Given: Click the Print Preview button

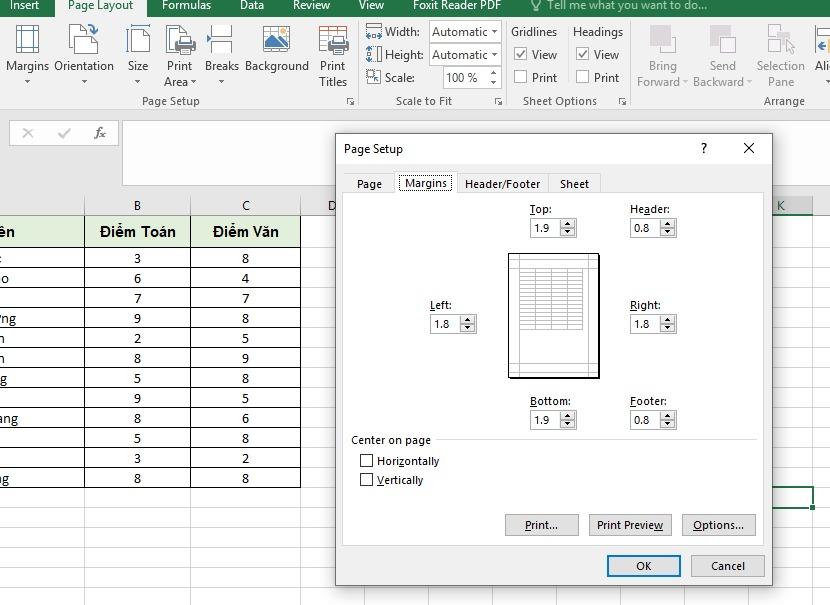Looking at the screenshot, I should (629, 525).
